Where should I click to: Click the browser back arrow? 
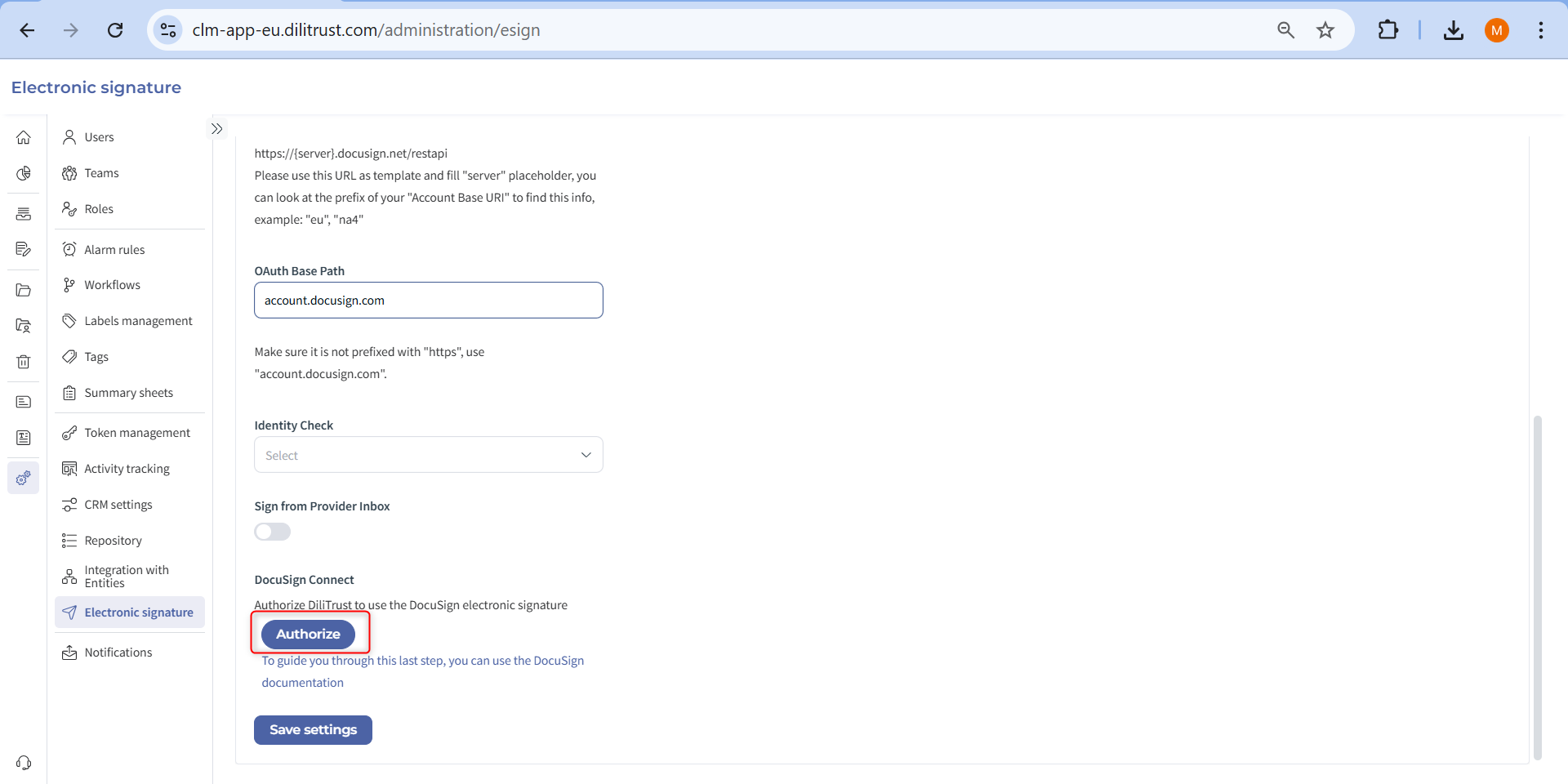[27, 30]
